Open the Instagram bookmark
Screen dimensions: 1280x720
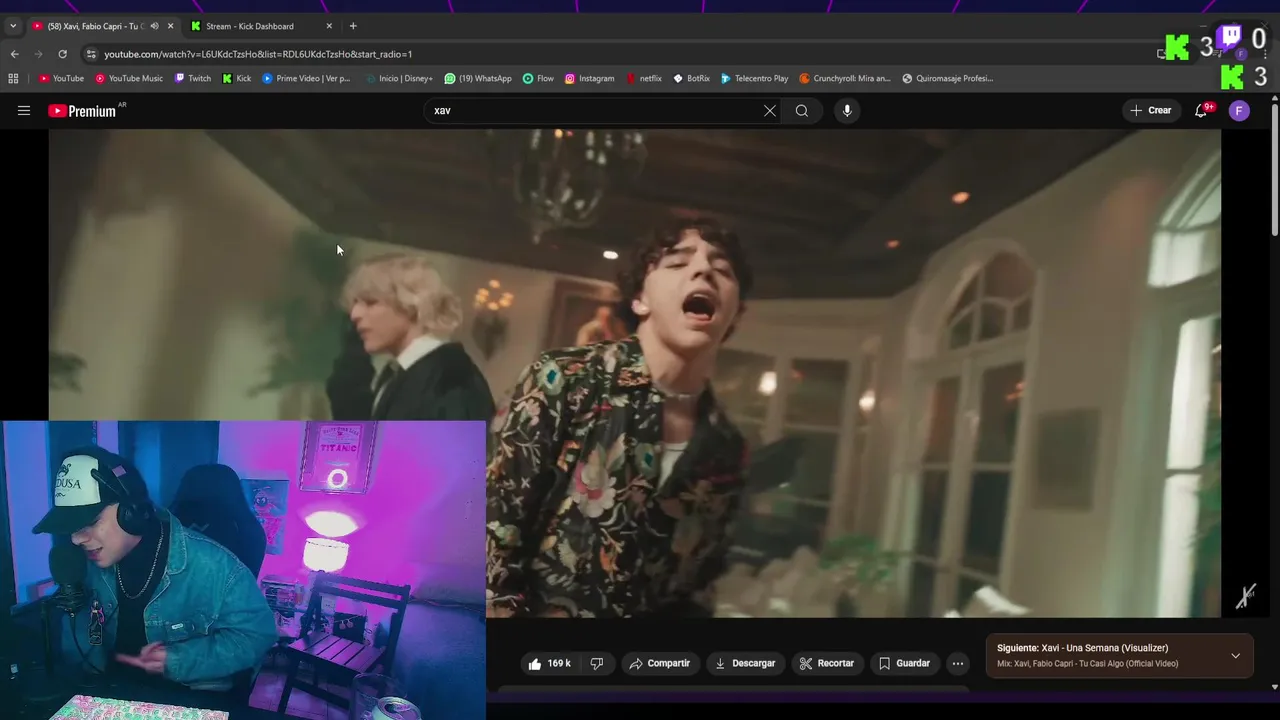click(x=589, y=78)
